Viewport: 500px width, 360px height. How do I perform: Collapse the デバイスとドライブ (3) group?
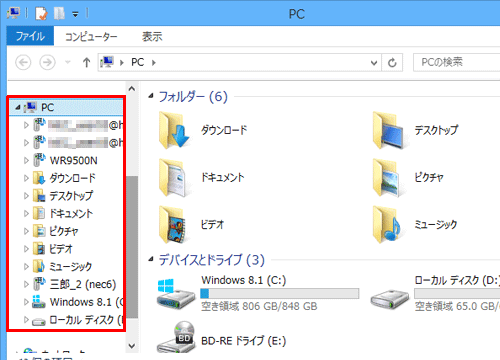[x=151, y=259]
